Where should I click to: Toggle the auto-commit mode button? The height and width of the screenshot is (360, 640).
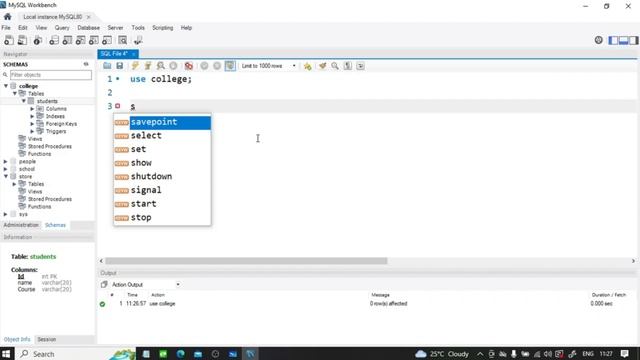tap(230, 66)
